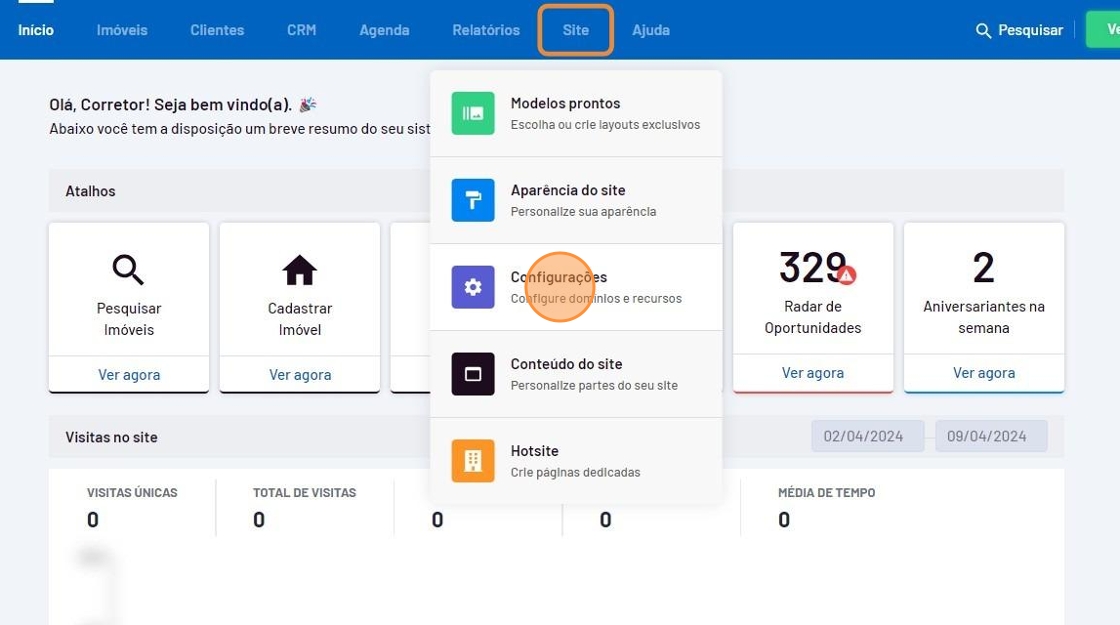This screenshot has width=1120, height=625.
Task: Go to the Clientes menu
Action: click(x=217, y=30)
